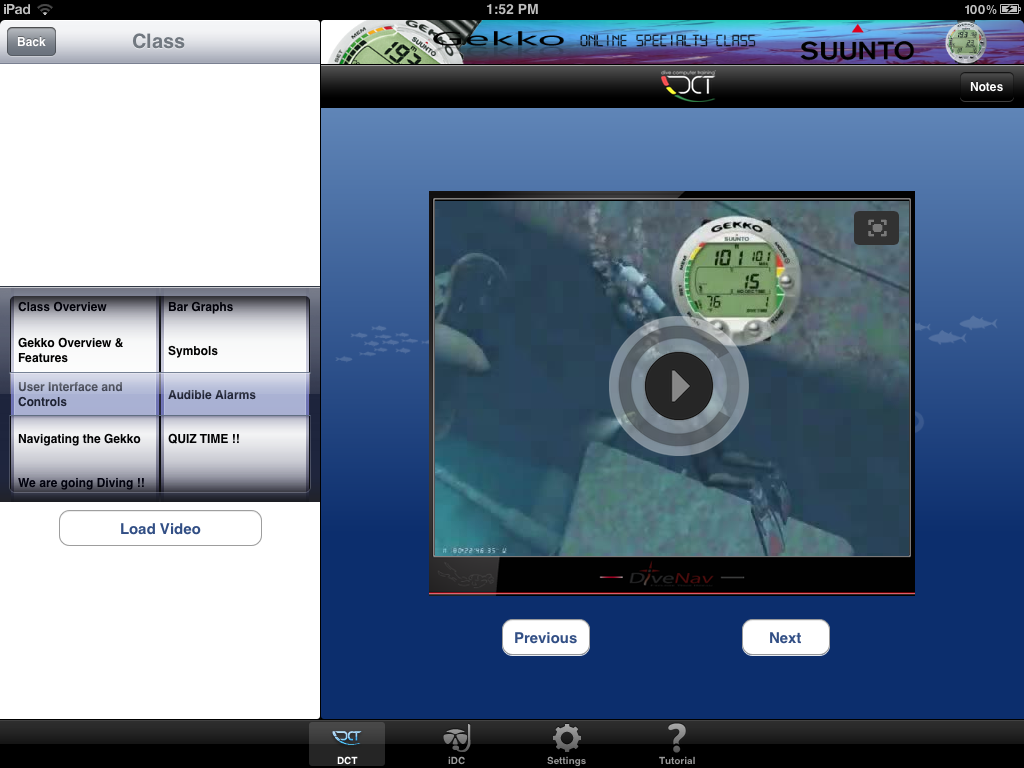
Task: Tap the Back button
Action: (x=31, y=42)
